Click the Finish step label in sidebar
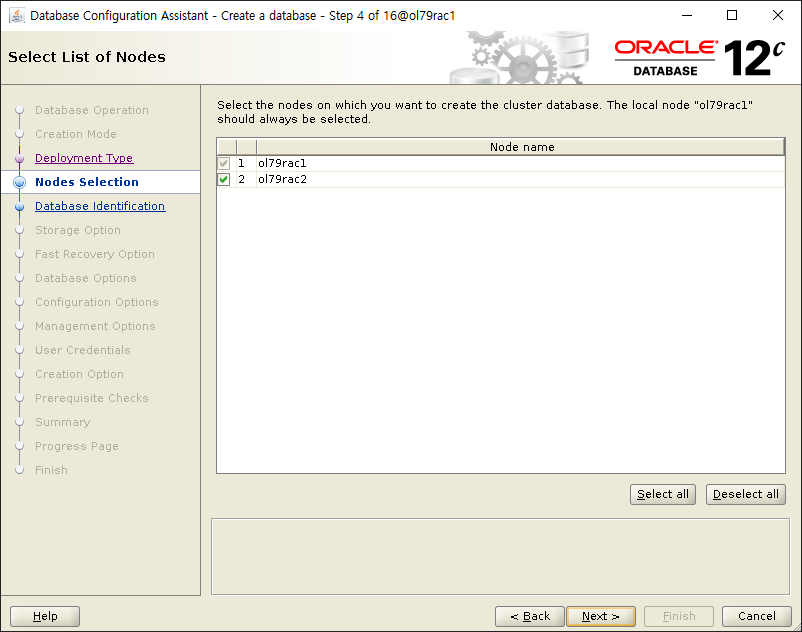802x632 pixels. [51, 470]
